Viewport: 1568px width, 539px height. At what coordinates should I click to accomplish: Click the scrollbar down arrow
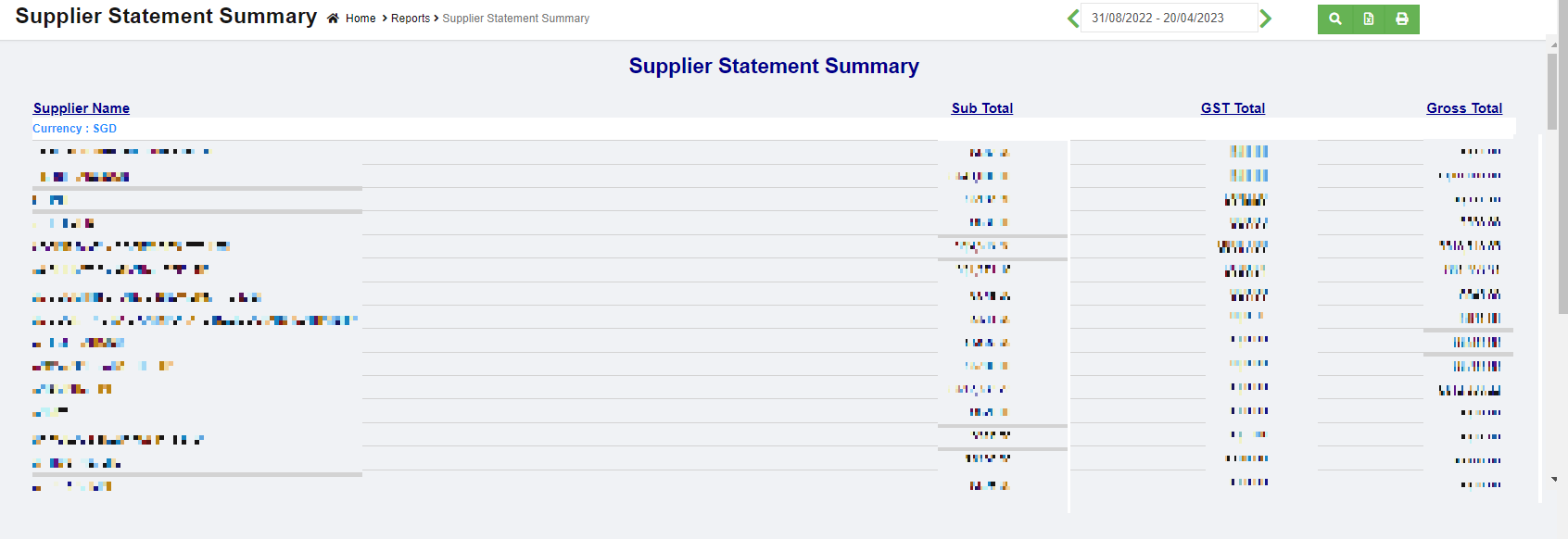[x=1553, y=480]
